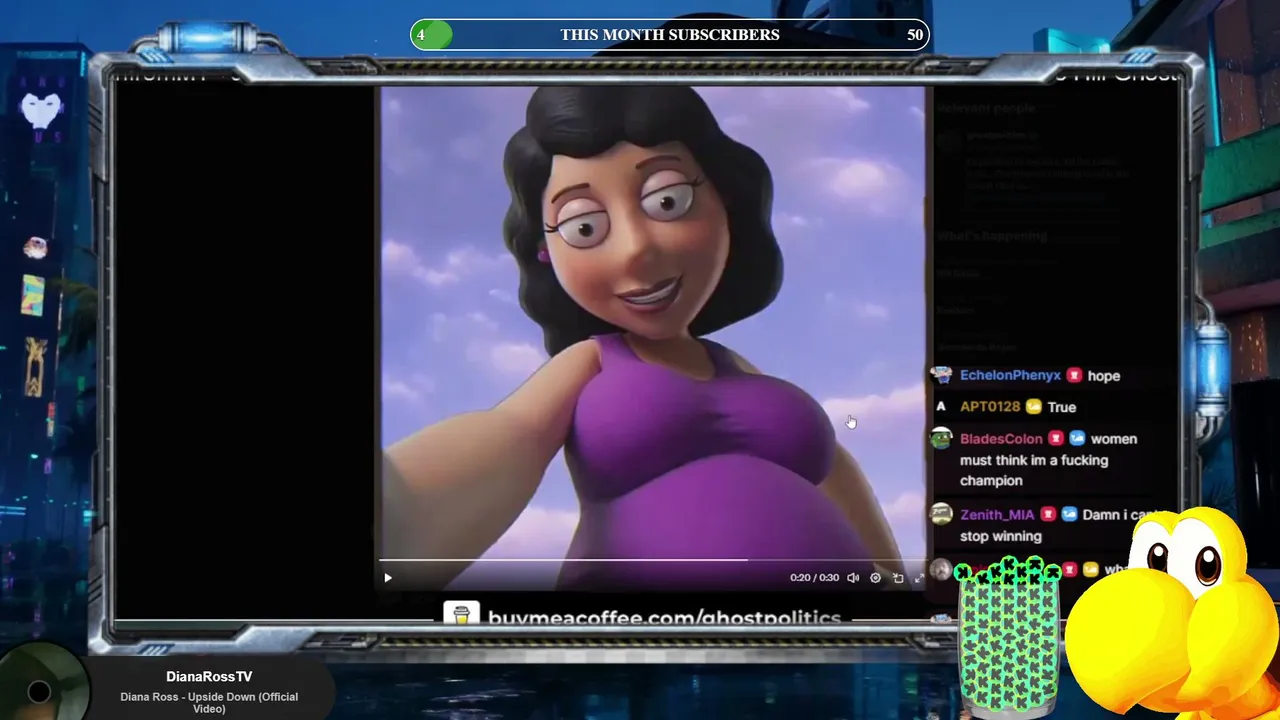The image size is (1280, 720).
Task: Open video settings gear icon
Action: [x=875, y=577]
